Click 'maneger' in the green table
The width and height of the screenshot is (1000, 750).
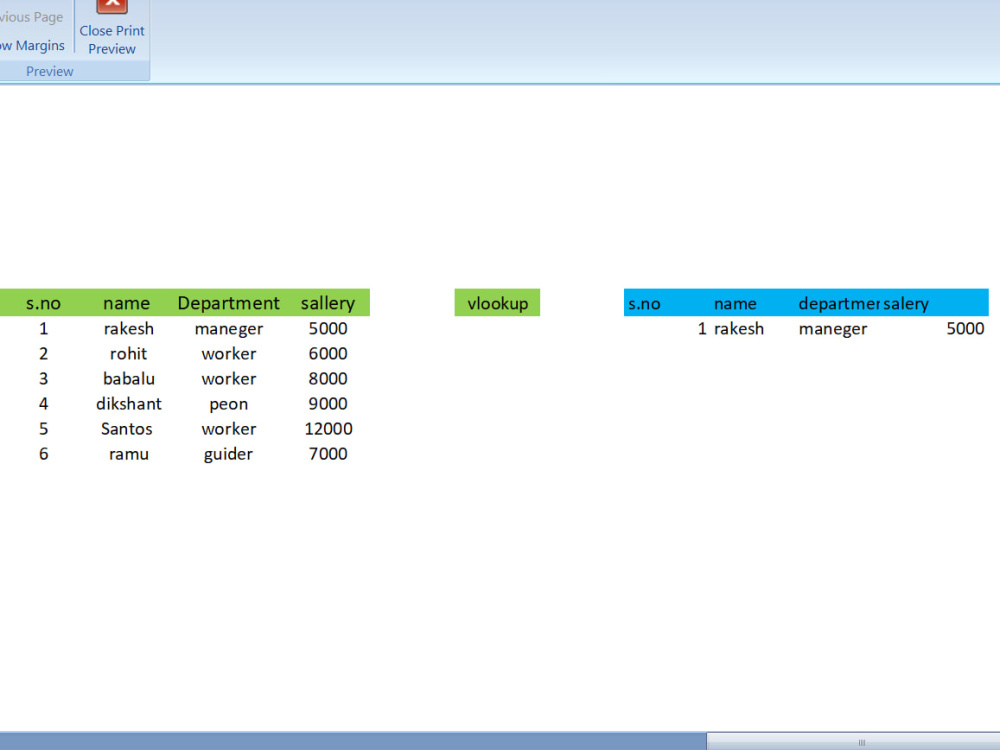228,328
